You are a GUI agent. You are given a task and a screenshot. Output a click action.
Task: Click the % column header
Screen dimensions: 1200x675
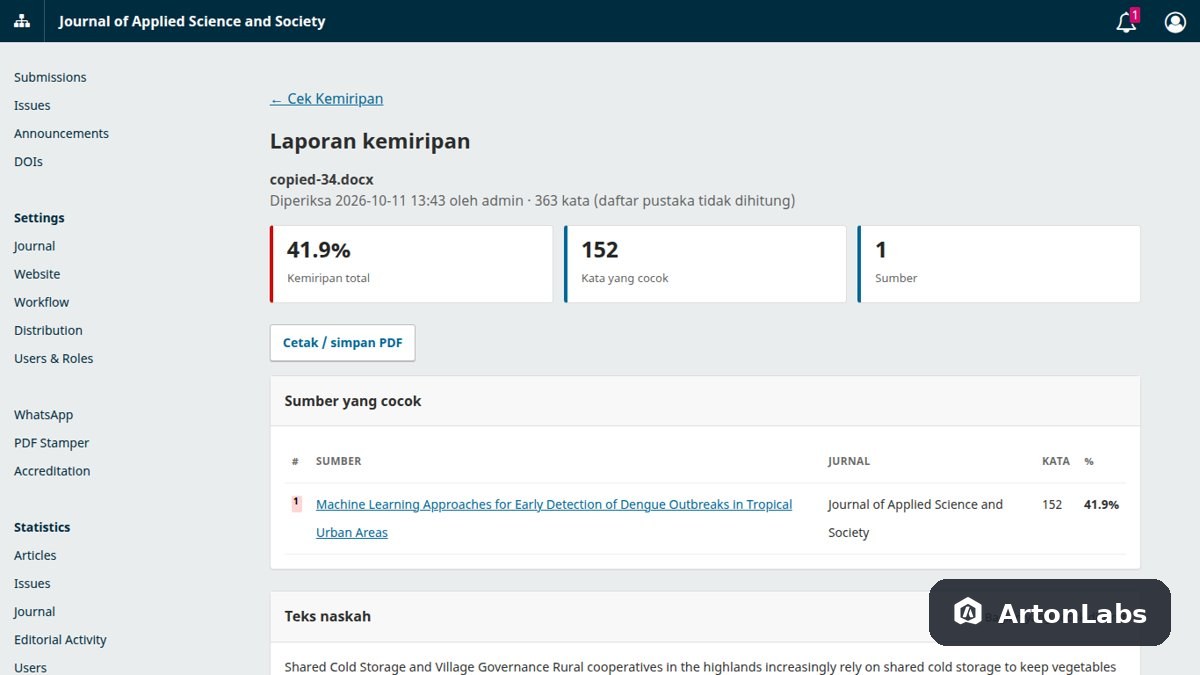point(1089,461)
